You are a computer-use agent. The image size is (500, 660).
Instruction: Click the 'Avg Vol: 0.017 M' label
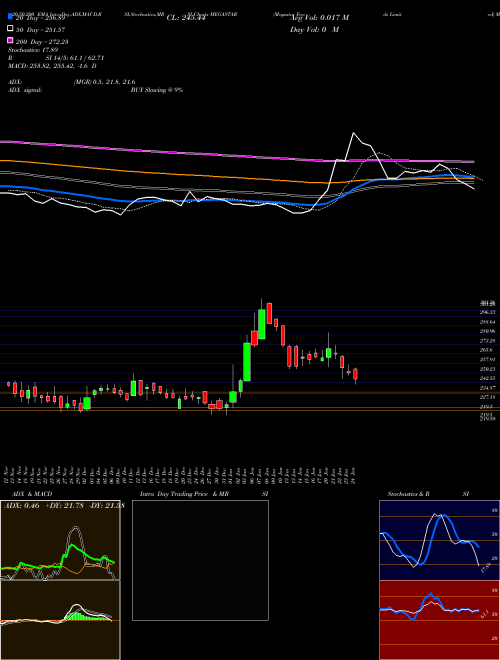click(x=319, y=18)
